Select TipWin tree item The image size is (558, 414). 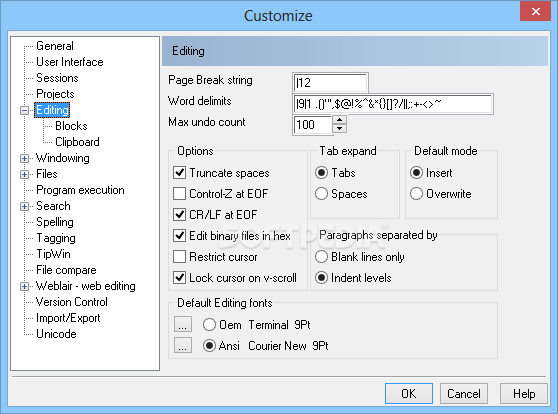53,254
